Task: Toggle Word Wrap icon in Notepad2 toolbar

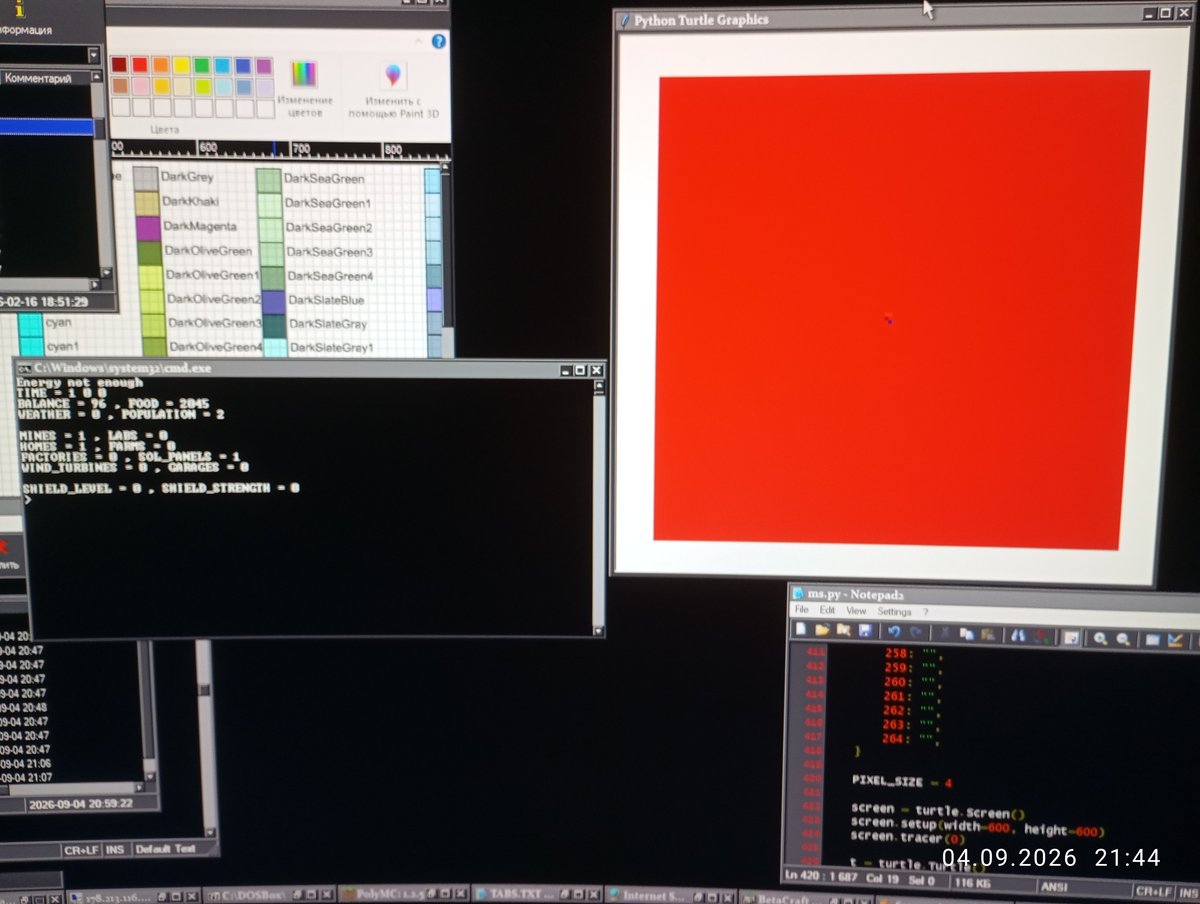Action: point(1070,637)
